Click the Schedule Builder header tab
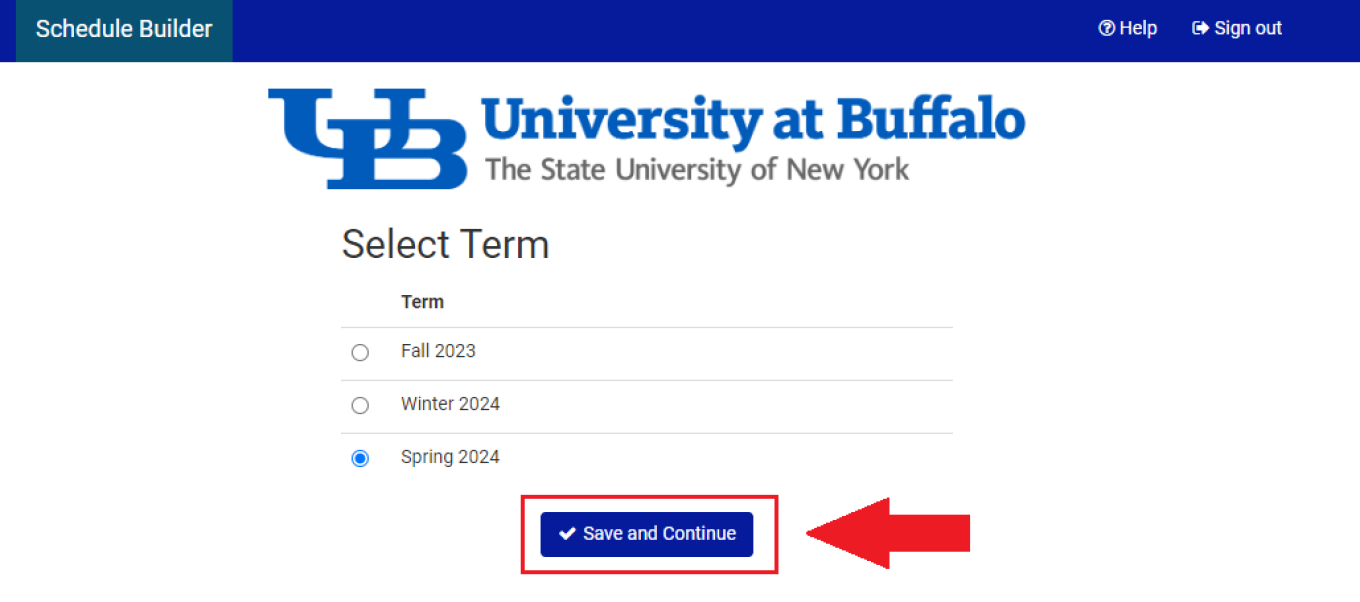Viewport: 1360px width, 602px height. (123, 29)
